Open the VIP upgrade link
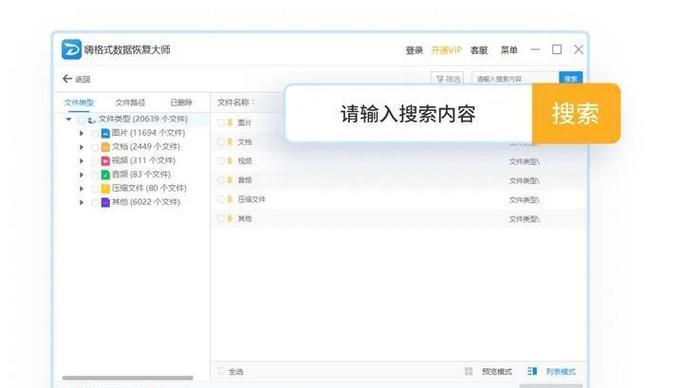Screen dimensions: 683x388 [446, 50]
